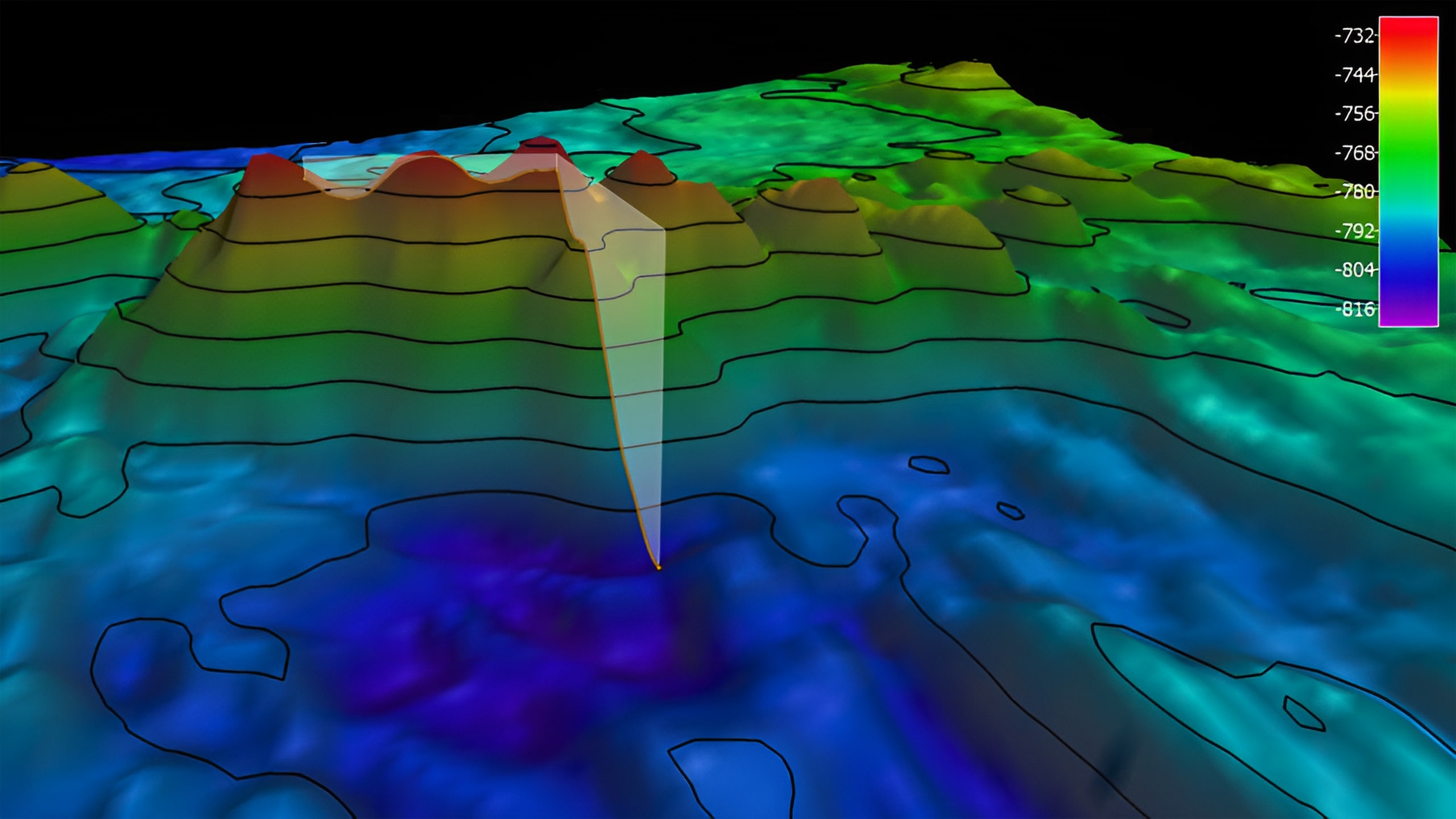This screenshot has width=1456, height=819.
Task: Click the -816 depth label on legend
Action: (x=1354, y=309)
